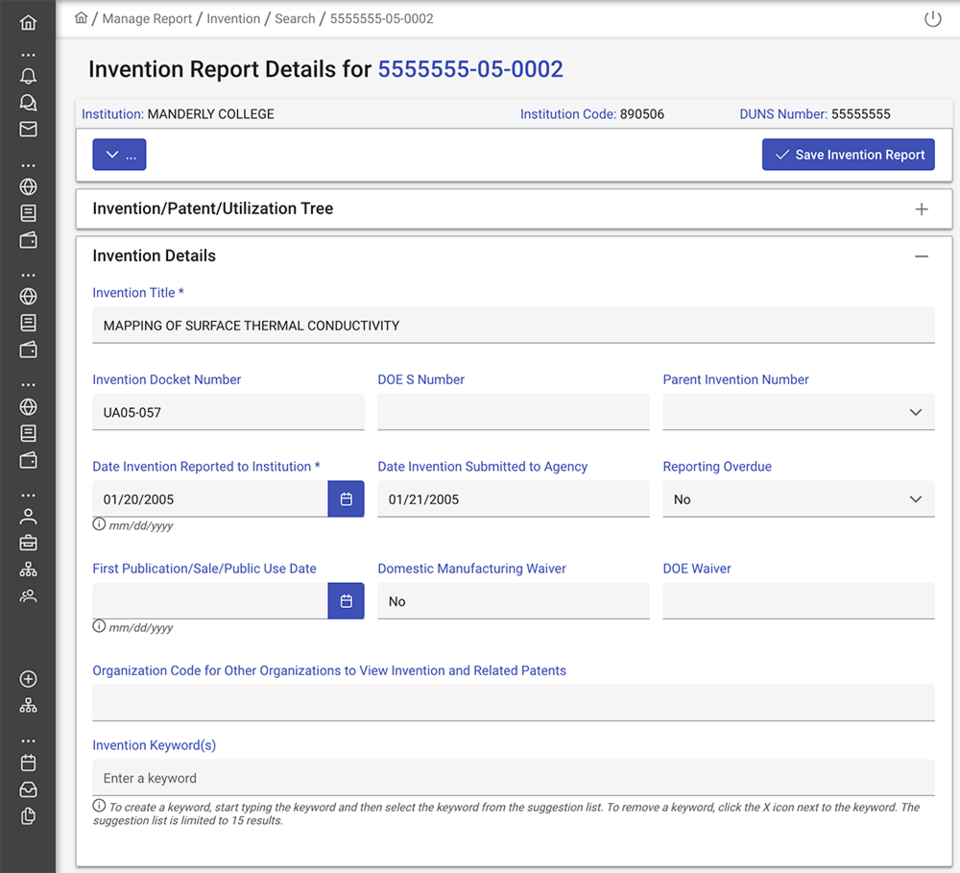This screenshot has width=960, height=873.
Task: Open the blue chevron actions menu button
Action: coord(119,154)
